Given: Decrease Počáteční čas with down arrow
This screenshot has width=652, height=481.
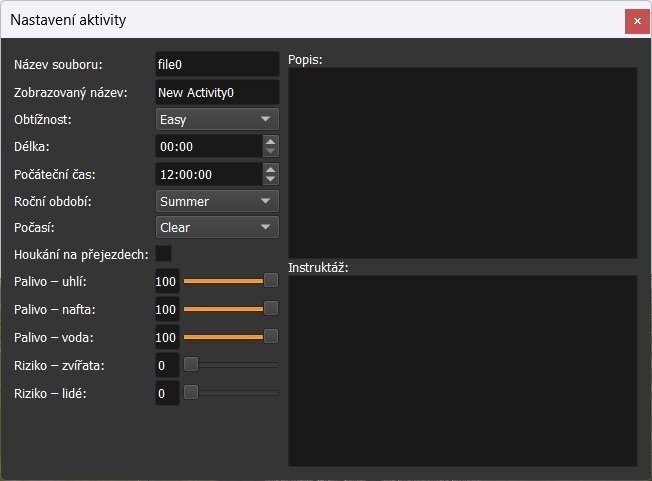Looking at the screenshot, I should pyautogui.click(x=270, y=180).
